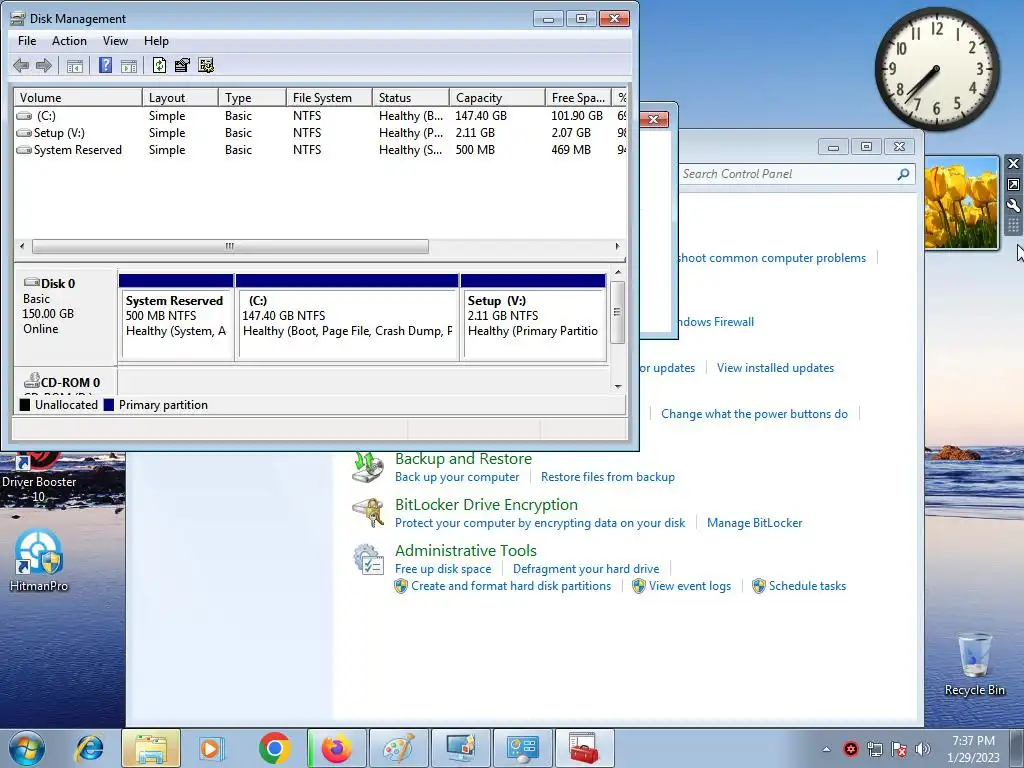
Task: Click Free up disk space link
Action: pos(443,569)
